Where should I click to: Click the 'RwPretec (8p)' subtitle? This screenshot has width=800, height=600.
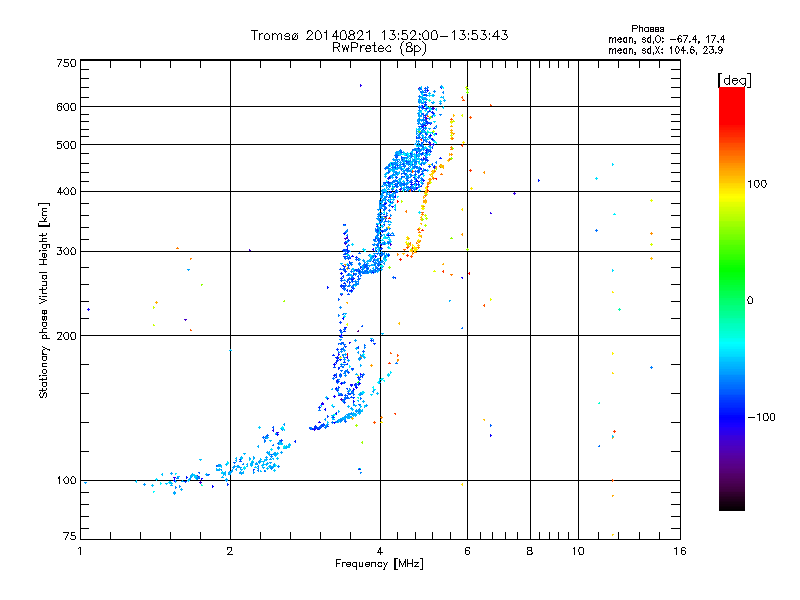pos(379,48)
